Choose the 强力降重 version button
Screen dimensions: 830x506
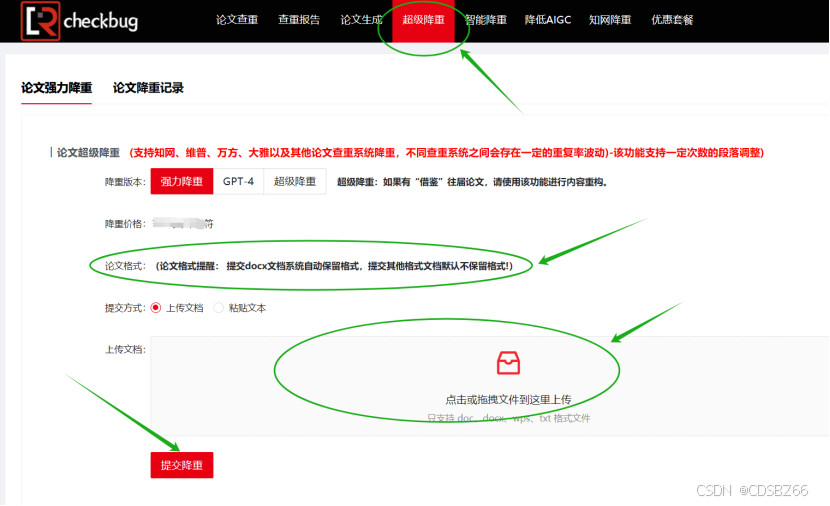click(182, 182)
